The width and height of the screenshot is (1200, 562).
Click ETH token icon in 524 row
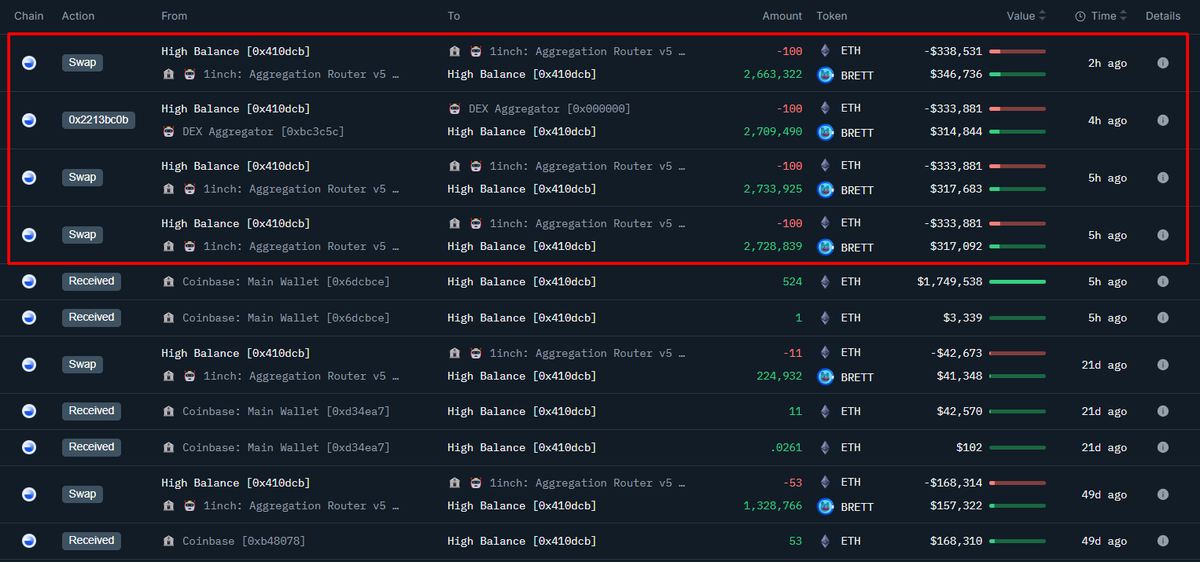pos(825,282)
